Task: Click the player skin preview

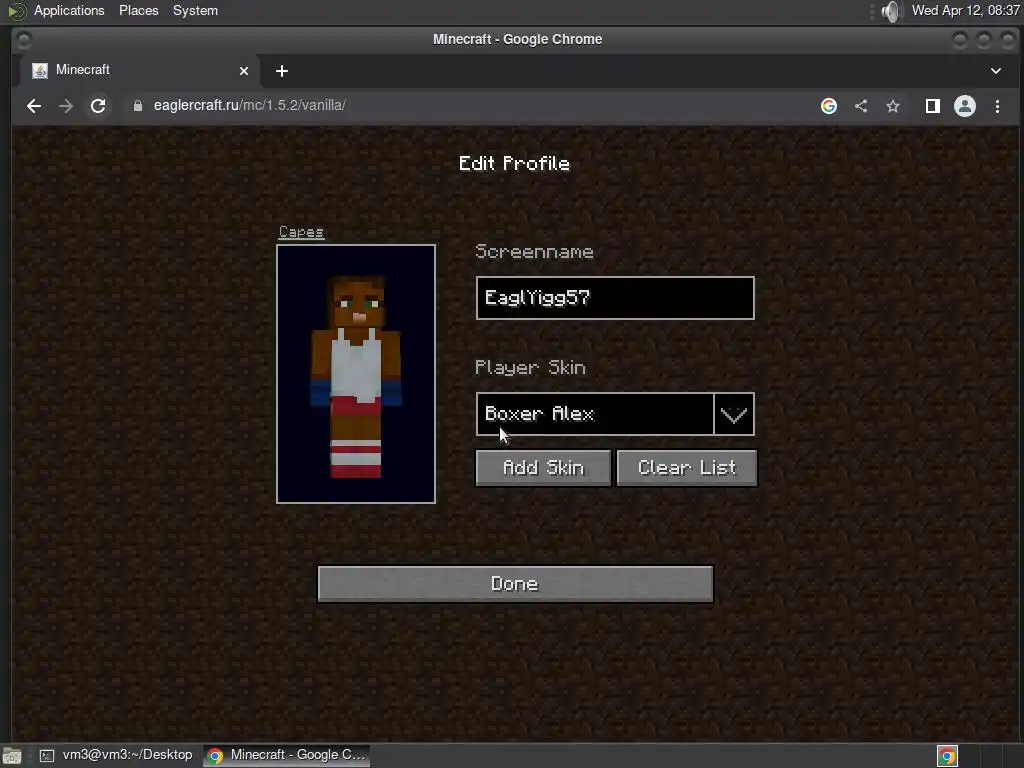Action: tap(356, 374)
